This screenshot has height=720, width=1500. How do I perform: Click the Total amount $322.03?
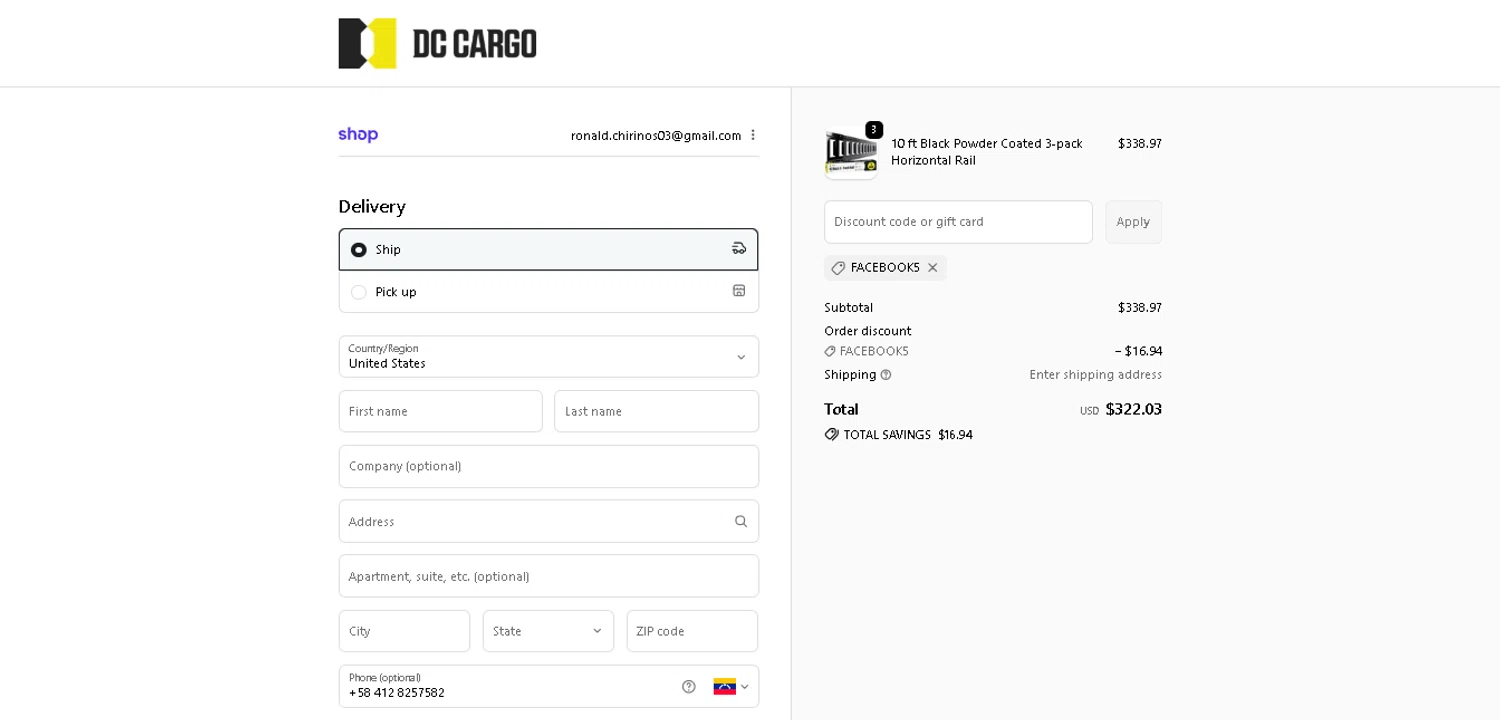(x=1133, y=409)
